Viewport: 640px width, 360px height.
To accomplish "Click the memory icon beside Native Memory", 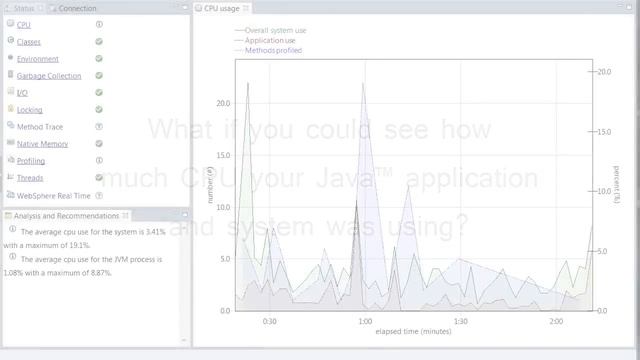I will [11, 142].
